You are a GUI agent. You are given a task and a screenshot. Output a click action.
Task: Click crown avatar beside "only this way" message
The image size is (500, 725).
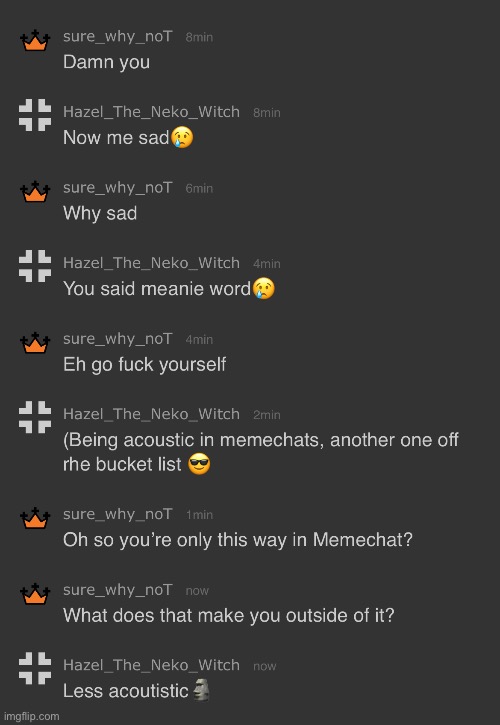pos(35,518)
